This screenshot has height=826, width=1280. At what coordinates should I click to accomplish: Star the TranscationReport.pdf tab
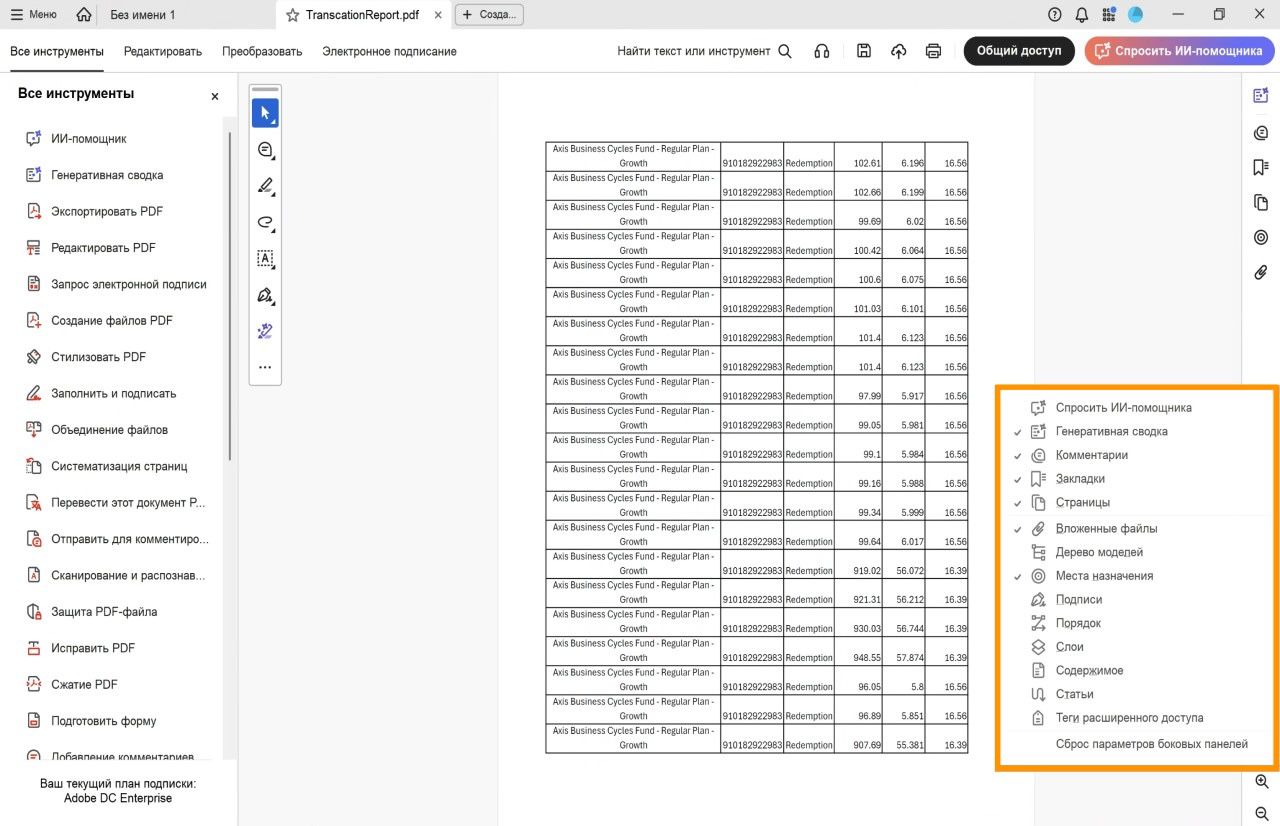point(293,15)
